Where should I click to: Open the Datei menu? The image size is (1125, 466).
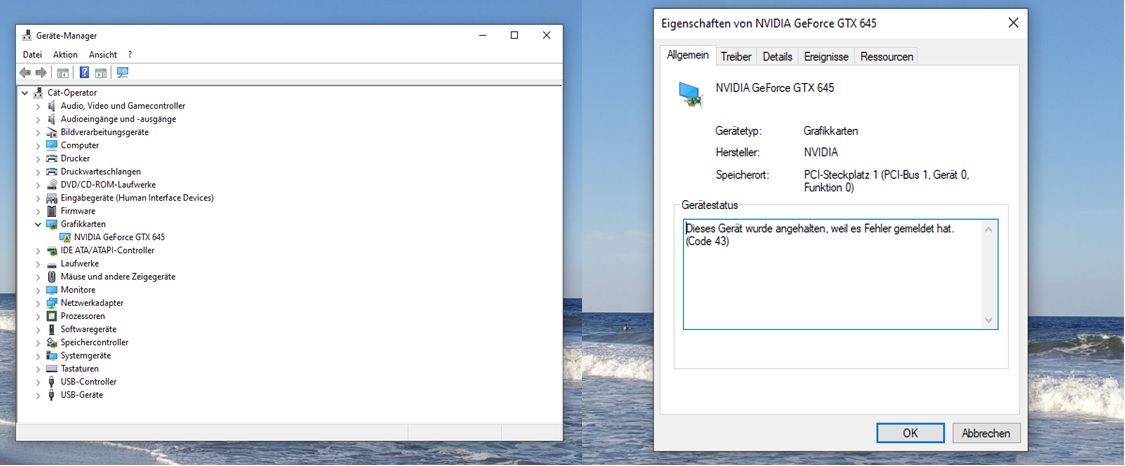[x=32, y=54]
